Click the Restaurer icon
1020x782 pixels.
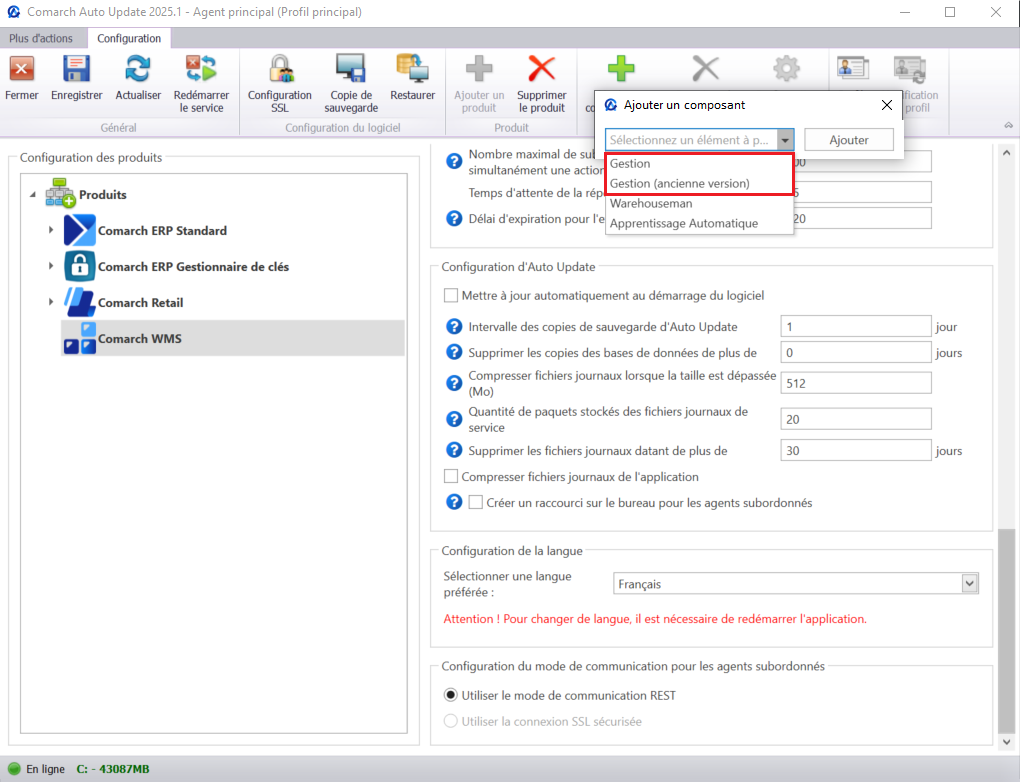[x=412, y=69]
